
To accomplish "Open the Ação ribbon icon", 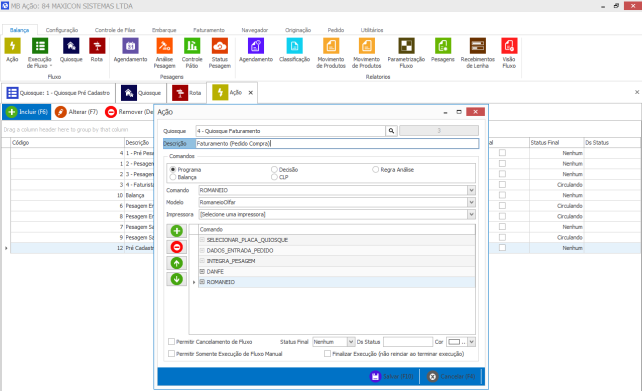I will pos(12,50).
